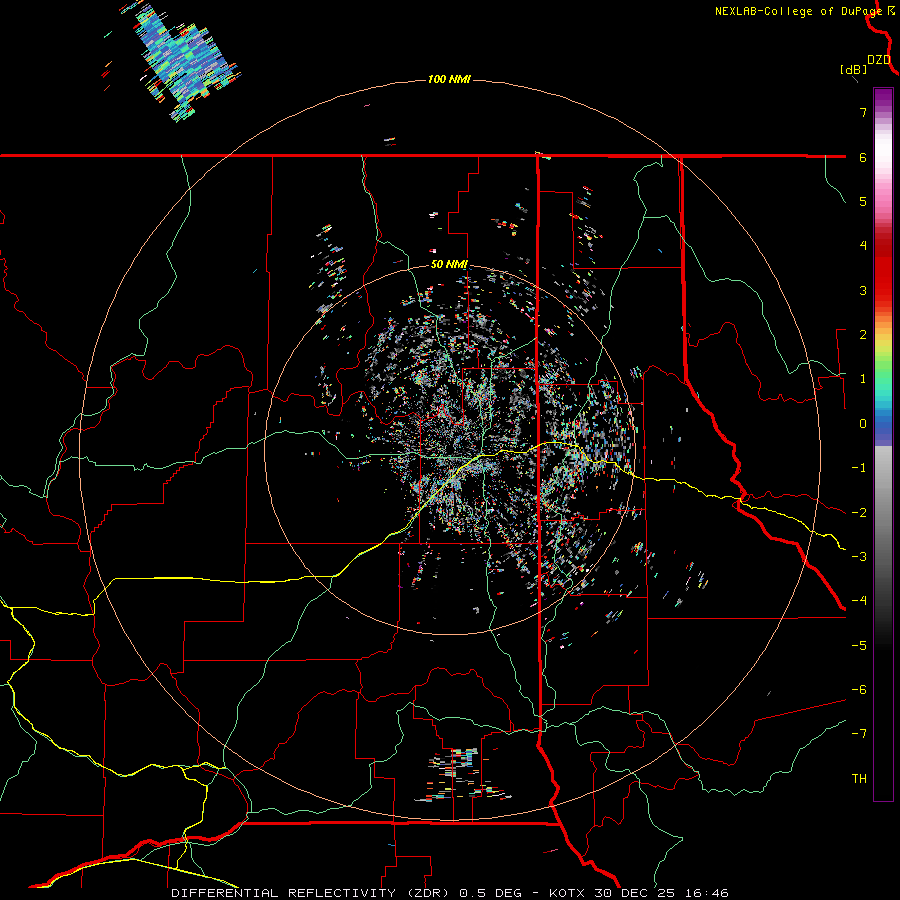This screenshot has width=900, height=900.
Task: Click the 30 DEC 25 16:46 timestamp
Action: pyautogui.click(x=660, y=893)
